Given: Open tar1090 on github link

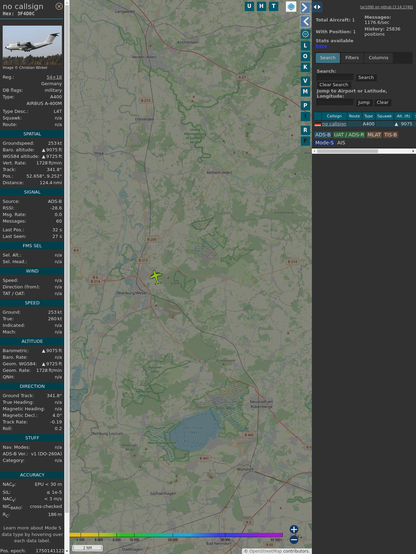Looking at the screenshot, I should pos(386,7).
